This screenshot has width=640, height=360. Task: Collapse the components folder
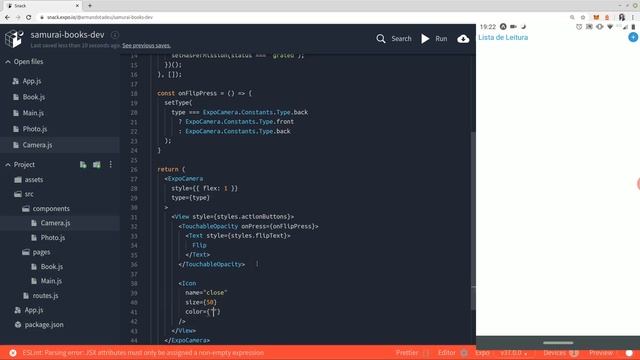26,209
